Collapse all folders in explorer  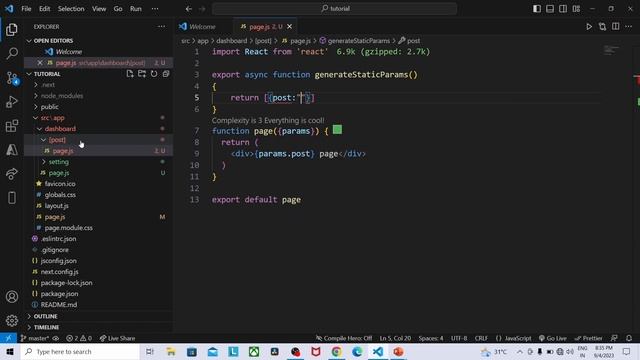point(166,74)
